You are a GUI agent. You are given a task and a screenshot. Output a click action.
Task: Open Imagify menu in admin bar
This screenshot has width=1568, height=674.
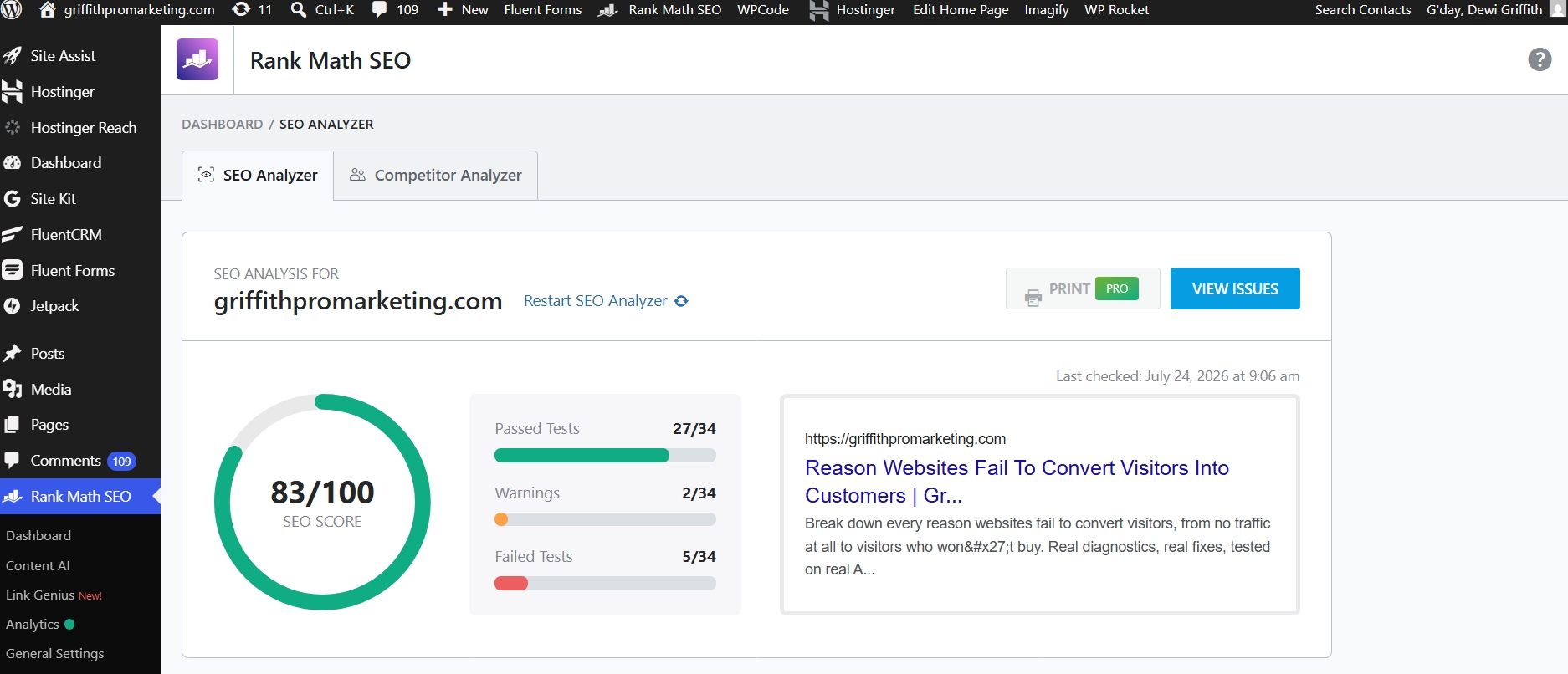(1047, 10)
